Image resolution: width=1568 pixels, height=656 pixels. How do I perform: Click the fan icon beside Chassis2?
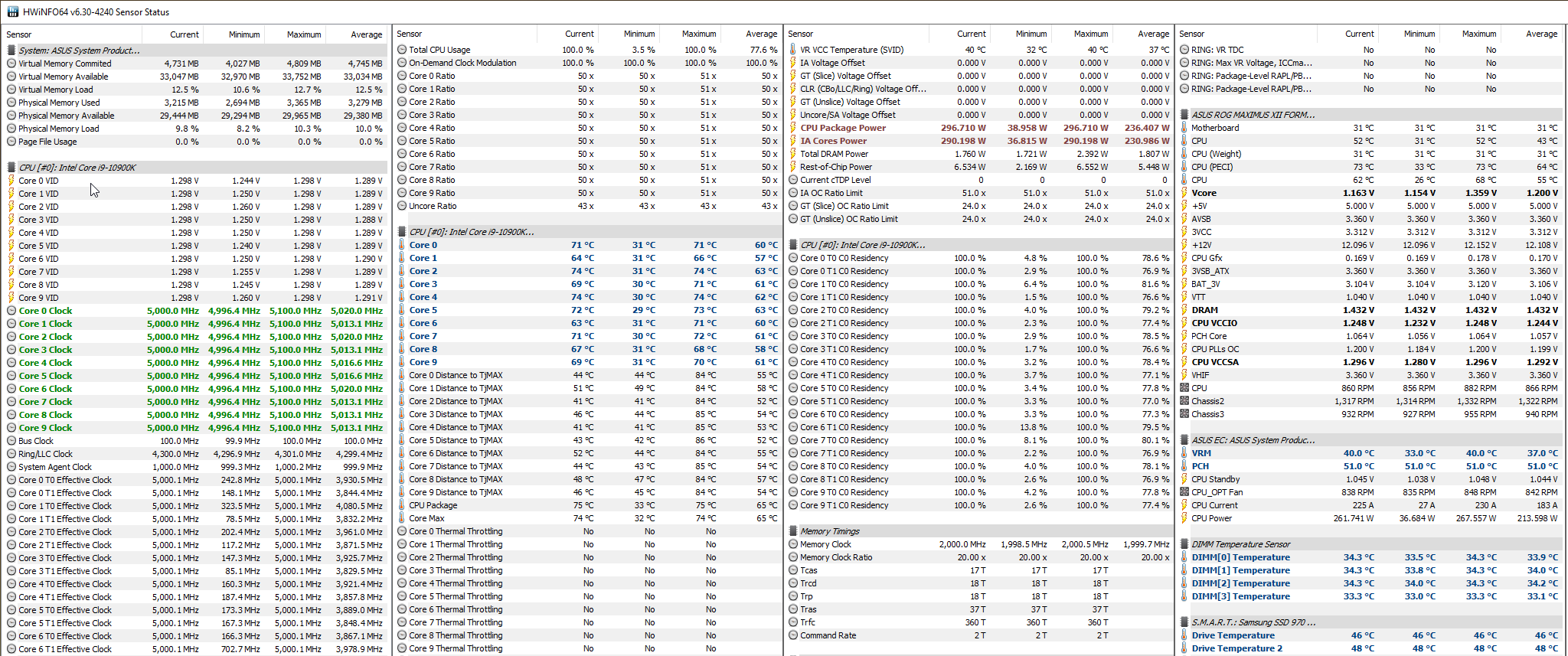coord(1184,401)
